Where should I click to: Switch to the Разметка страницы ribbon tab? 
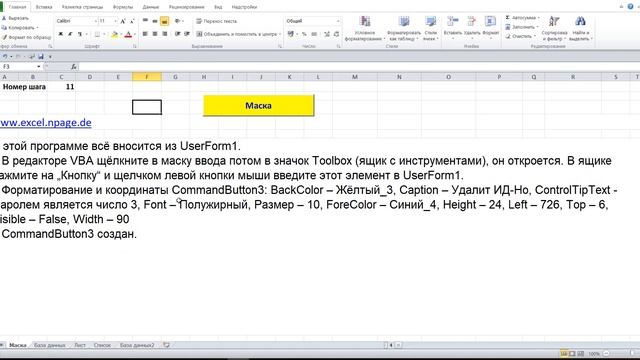pyautogui.click(x=82, y=7)
